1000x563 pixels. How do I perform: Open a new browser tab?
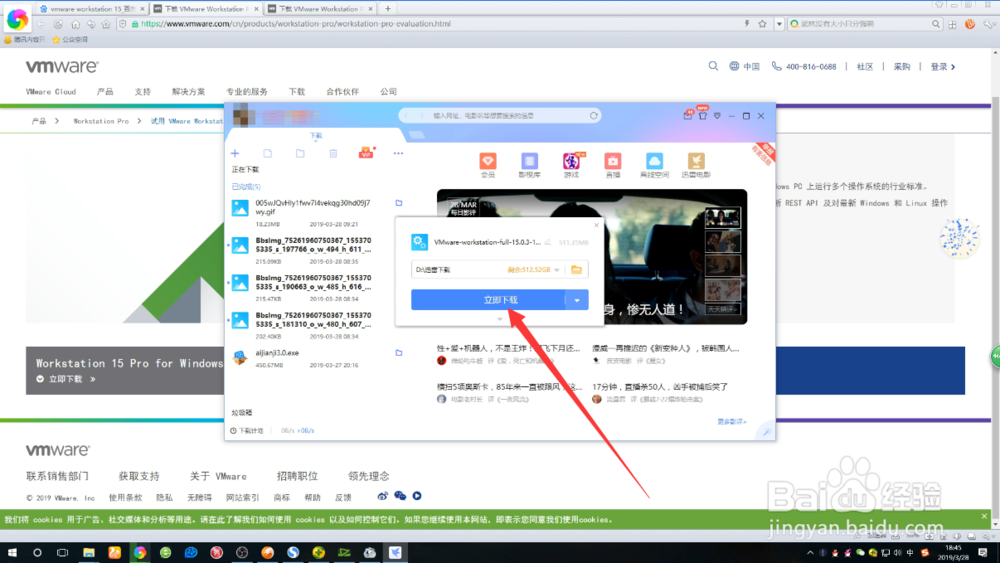pos(388,9)
